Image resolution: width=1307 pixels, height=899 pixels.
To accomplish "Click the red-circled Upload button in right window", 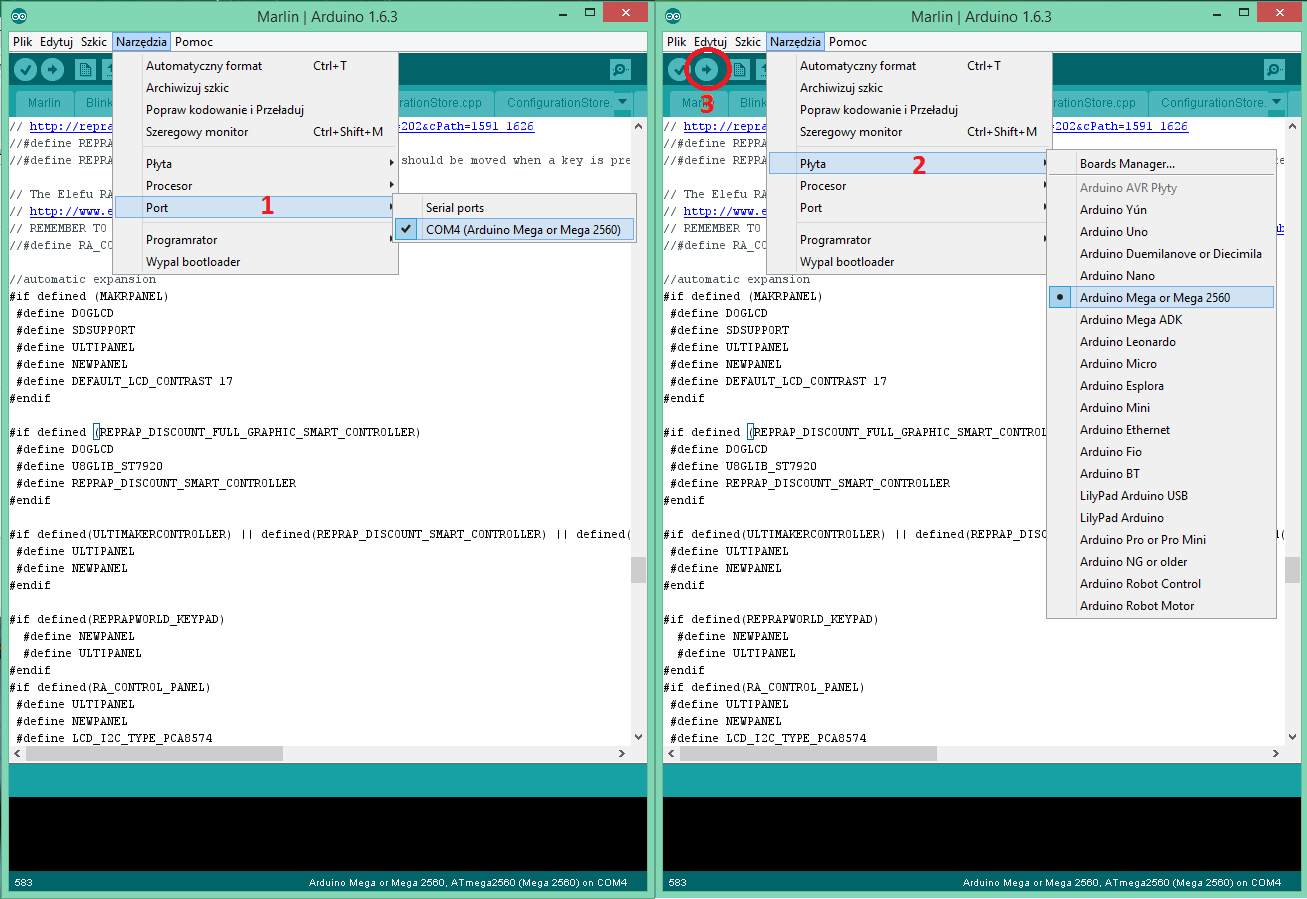I will [707, 70].
